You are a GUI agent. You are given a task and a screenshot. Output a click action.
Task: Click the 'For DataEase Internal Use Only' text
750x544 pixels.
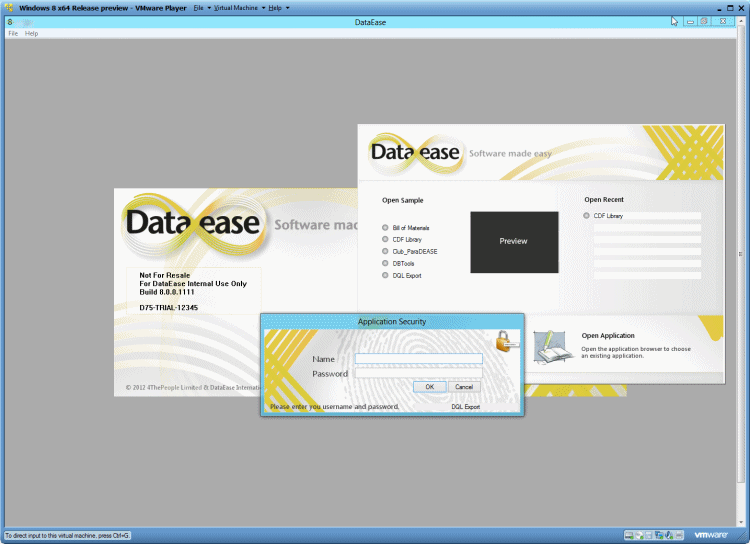pos(193,284)
